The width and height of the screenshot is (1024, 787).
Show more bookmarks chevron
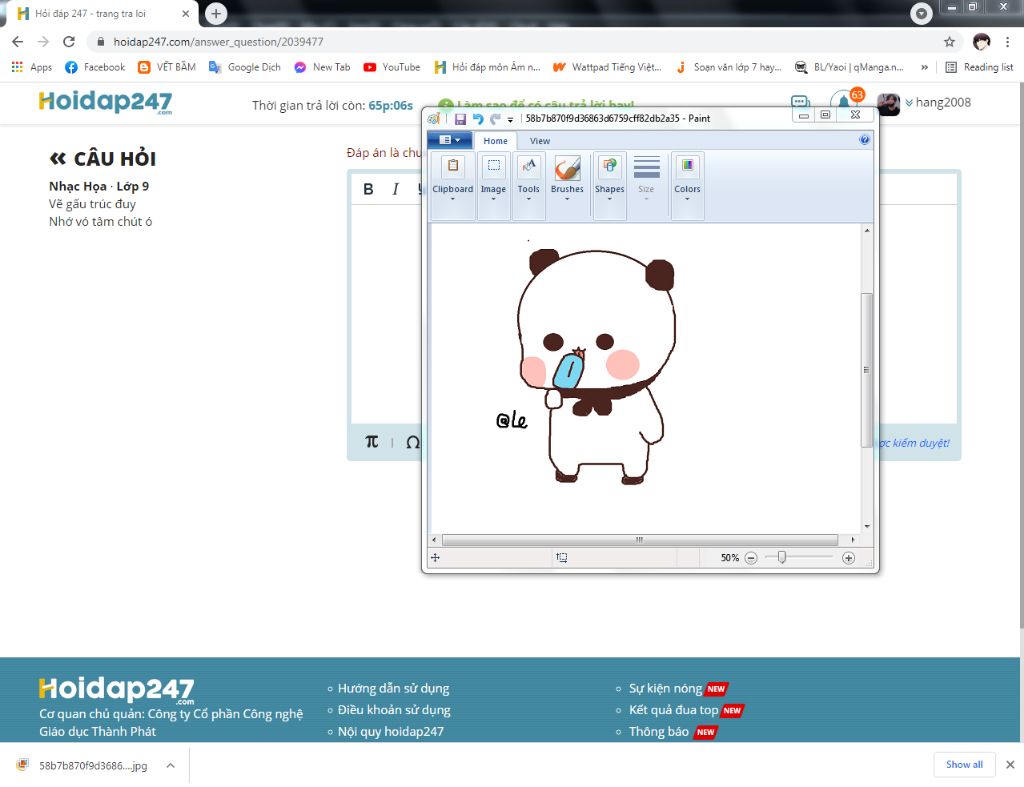[924, 67]
